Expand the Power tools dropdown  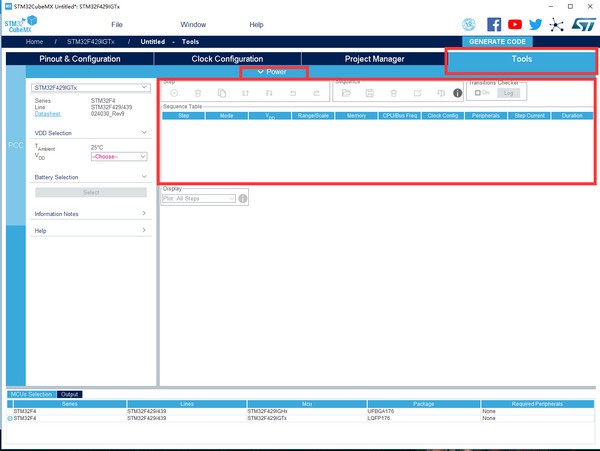(x=272, y=72)
